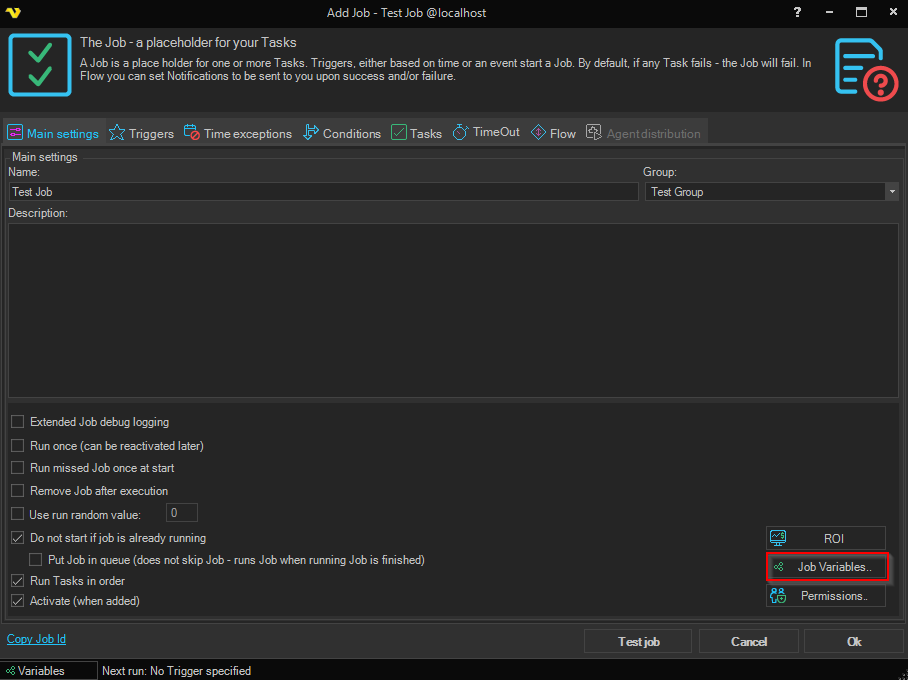Switch to the Tasks tab
Image resolution: width=908 pixels, height=680 pixels.
416,133
